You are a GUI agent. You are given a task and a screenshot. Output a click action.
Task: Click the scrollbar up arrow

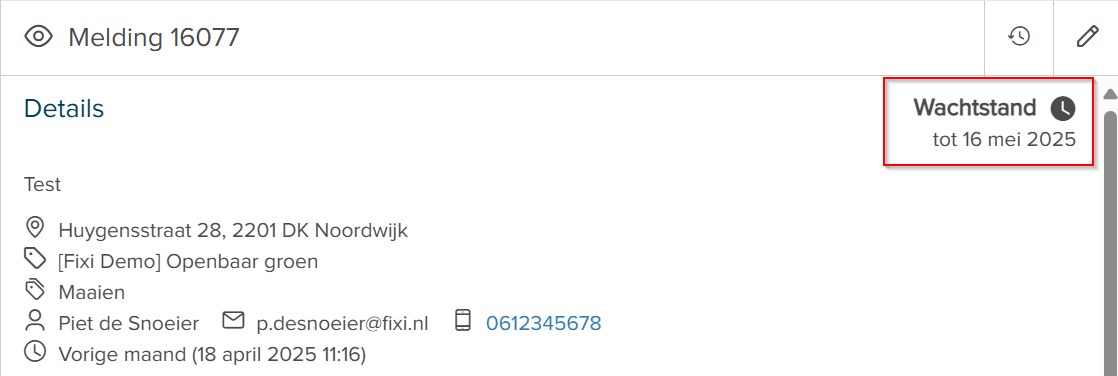pyautogui.click(x=1110, y=94)
